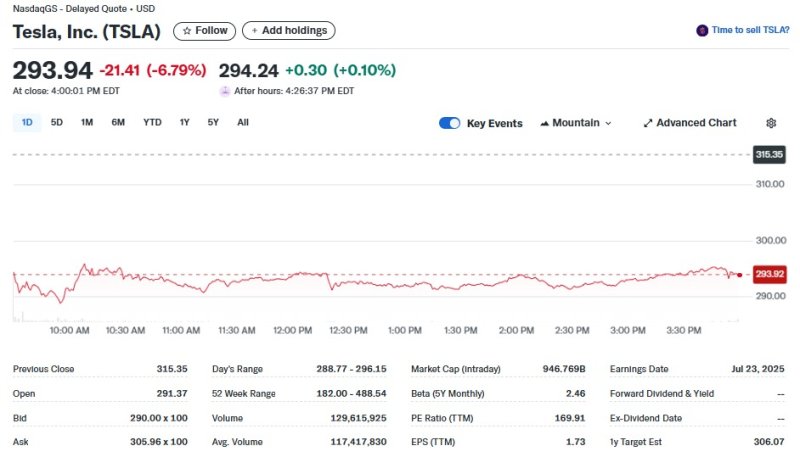
Task: Click the after-hours moon icon
Action: point(225,91)
